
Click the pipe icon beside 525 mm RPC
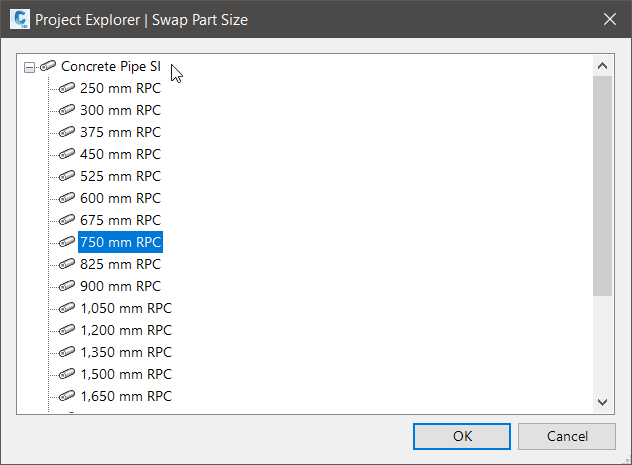[67, 176]
